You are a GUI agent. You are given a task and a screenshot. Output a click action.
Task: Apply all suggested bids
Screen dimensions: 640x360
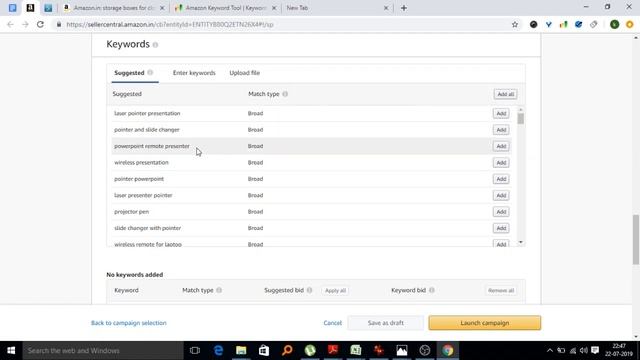coord(335,291)
